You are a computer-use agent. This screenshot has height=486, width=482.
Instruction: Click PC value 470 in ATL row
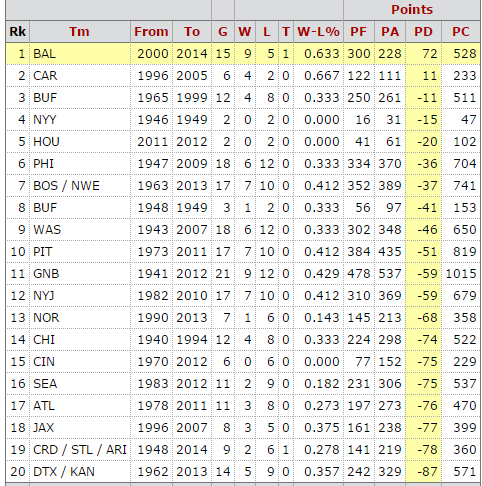pyautogui.click(x=465, y=406)
